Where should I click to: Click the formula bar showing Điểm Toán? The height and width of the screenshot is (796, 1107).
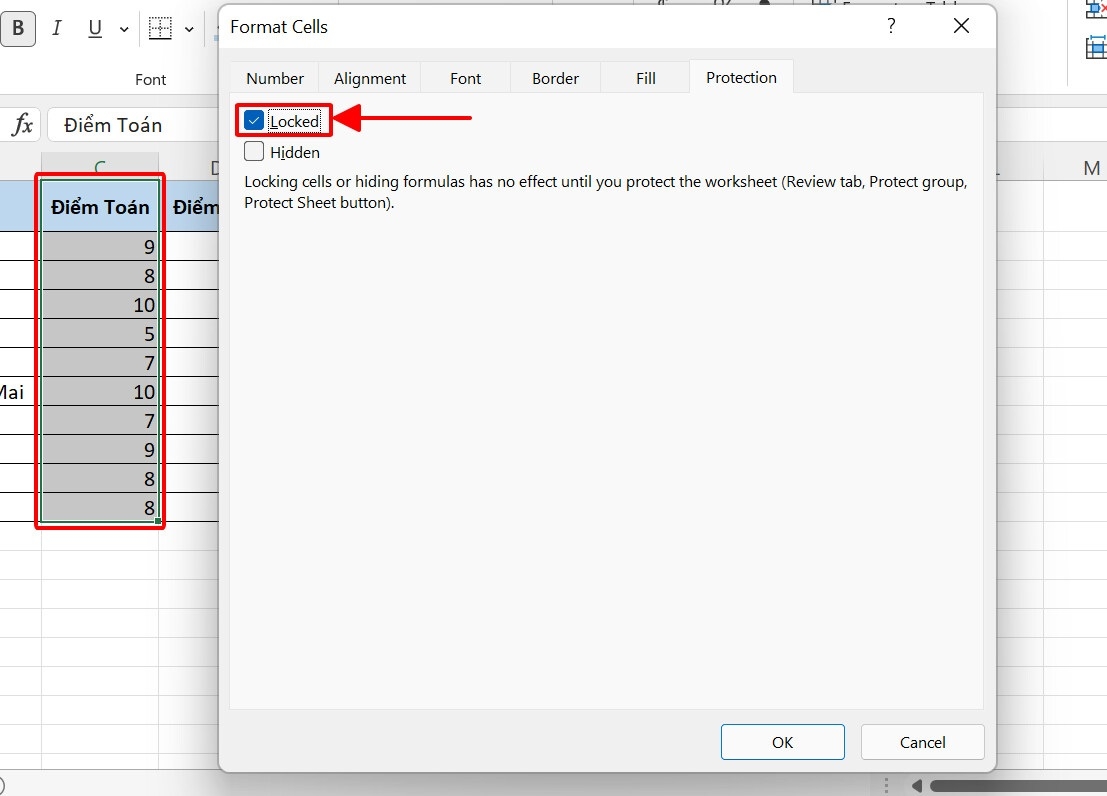(x=133, y=125)
